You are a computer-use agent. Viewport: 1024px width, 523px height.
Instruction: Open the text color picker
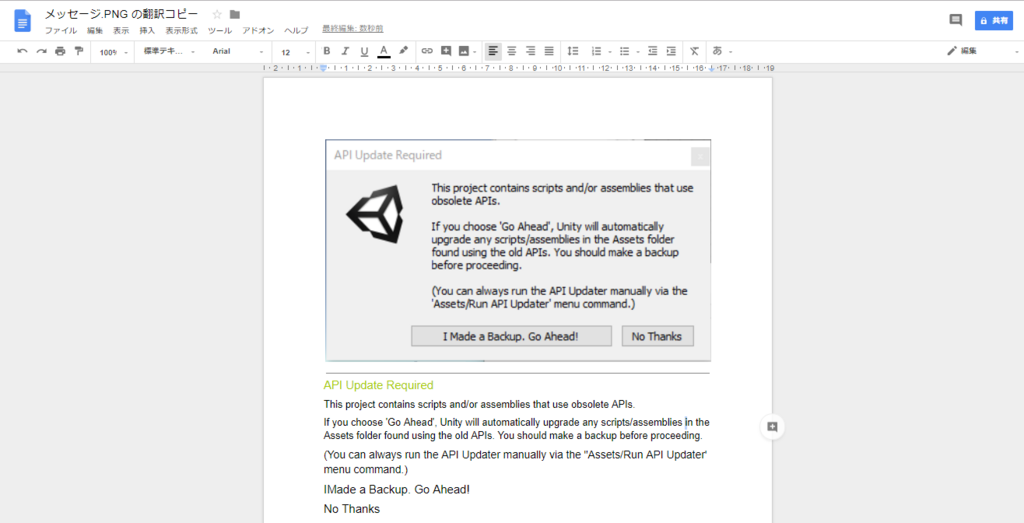pyautogui.click(x=384, y=51)
